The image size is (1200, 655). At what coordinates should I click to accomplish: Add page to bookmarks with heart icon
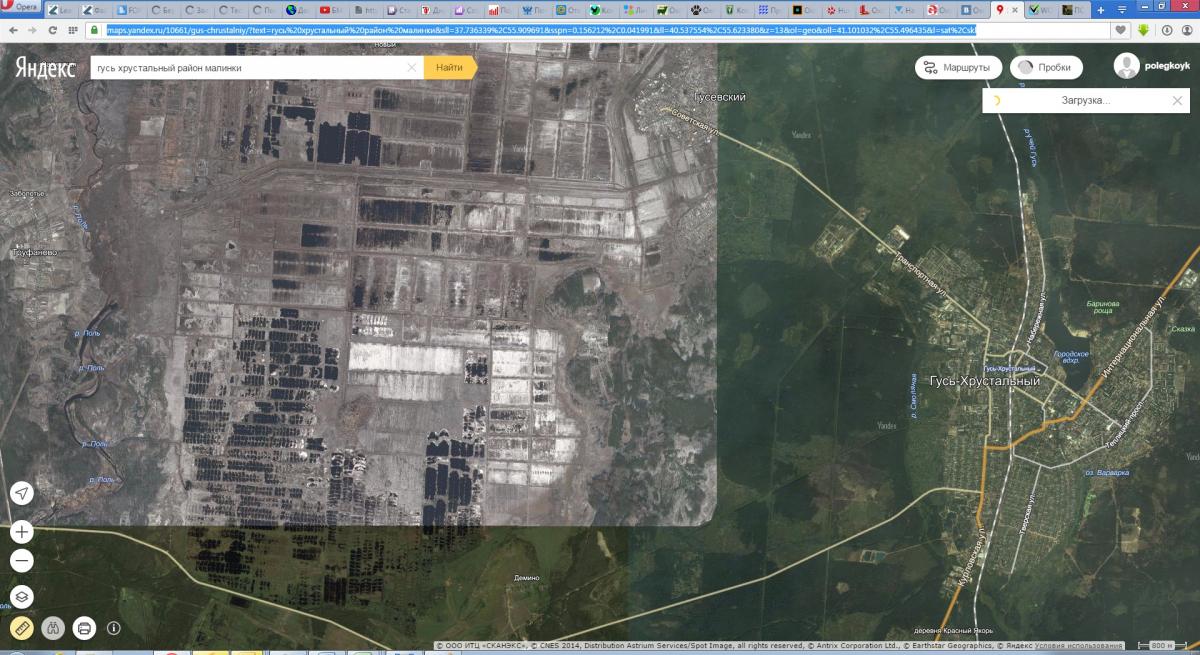[1121, 30]
